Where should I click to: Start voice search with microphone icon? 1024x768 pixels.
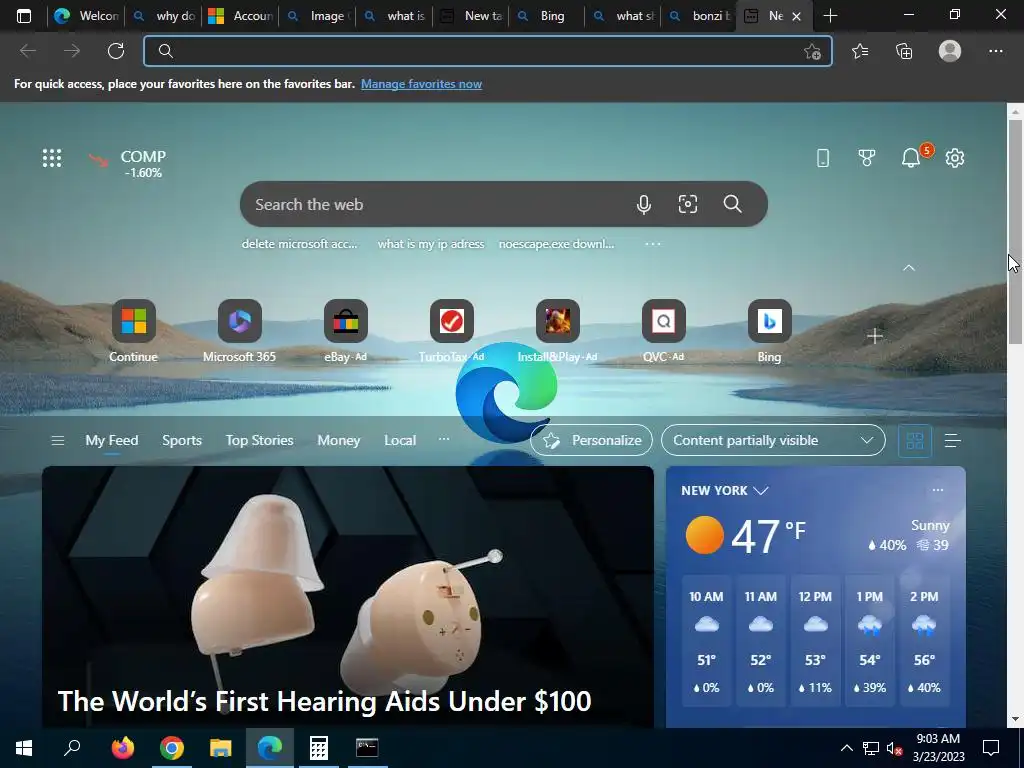tap(643, 204)
